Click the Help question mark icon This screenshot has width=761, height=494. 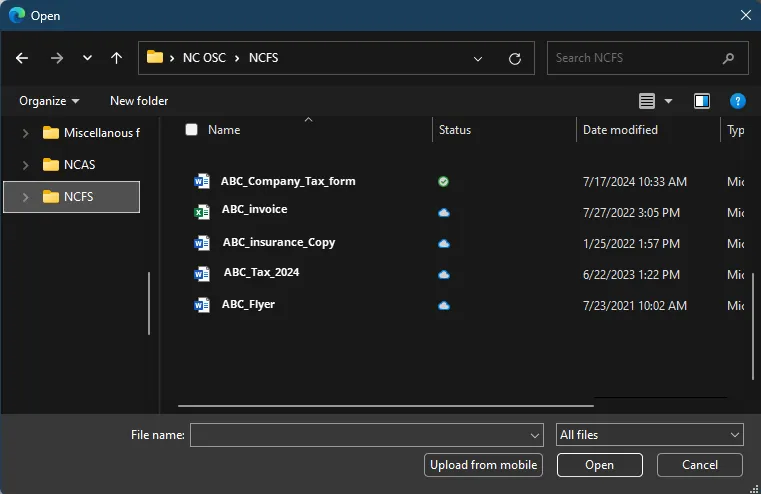[x=737, y=101]
